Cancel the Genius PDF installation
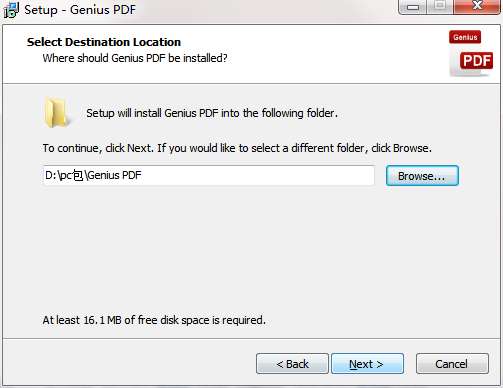Viewport: 503px width, 388px height. tap(452, 364)
